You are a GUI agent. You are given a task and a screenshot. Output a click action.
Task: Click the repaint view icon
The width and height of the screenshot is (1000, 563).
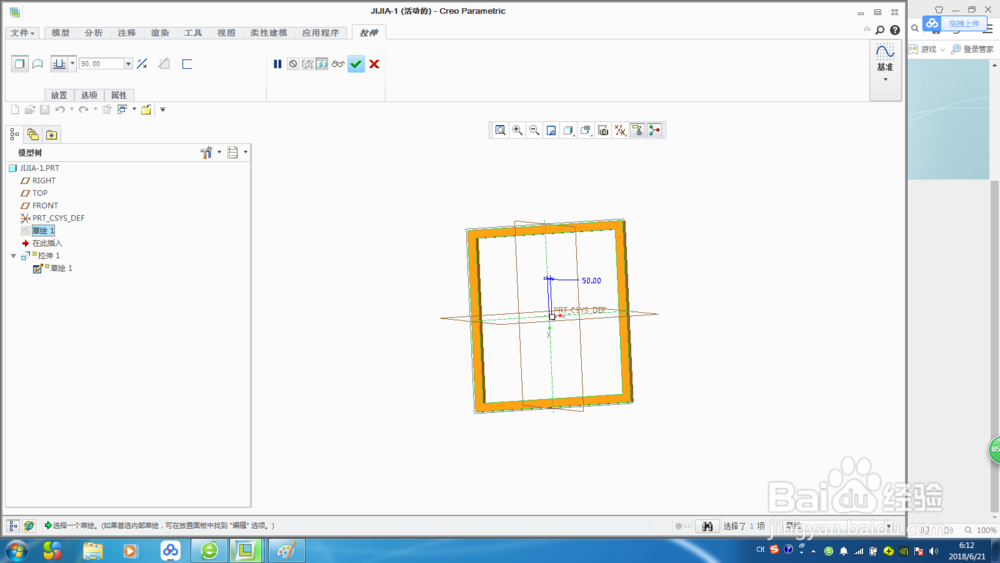tap(552, 131)
